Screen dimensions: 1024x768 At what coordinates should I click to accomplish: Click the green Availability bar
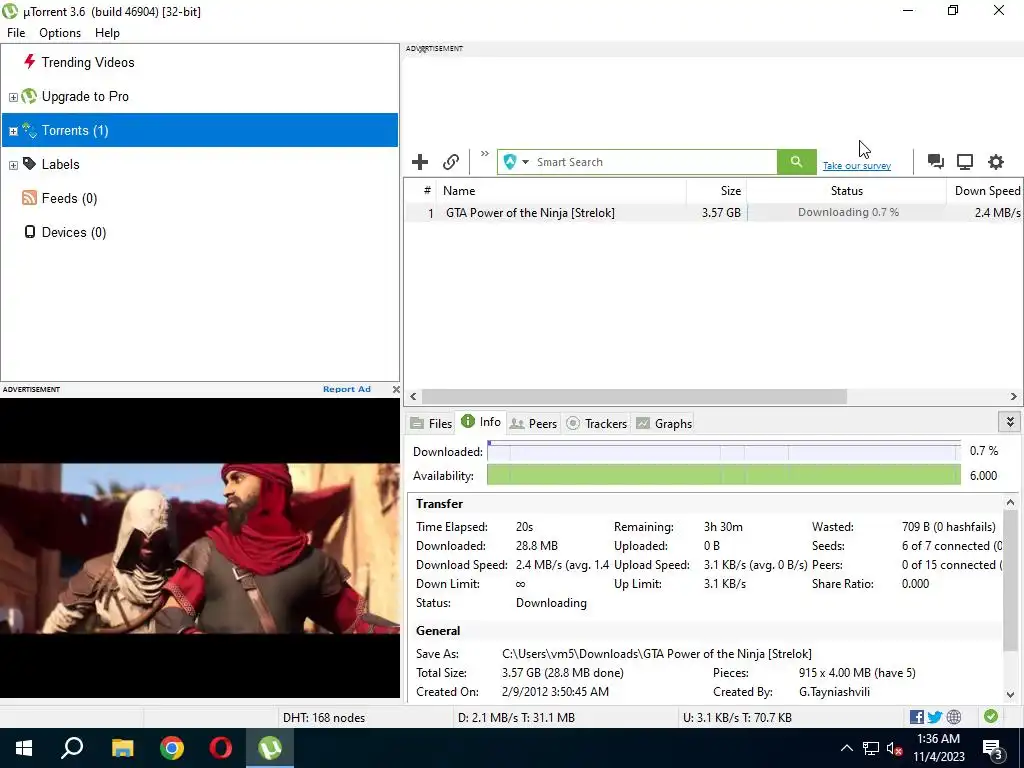pos(724,475)
